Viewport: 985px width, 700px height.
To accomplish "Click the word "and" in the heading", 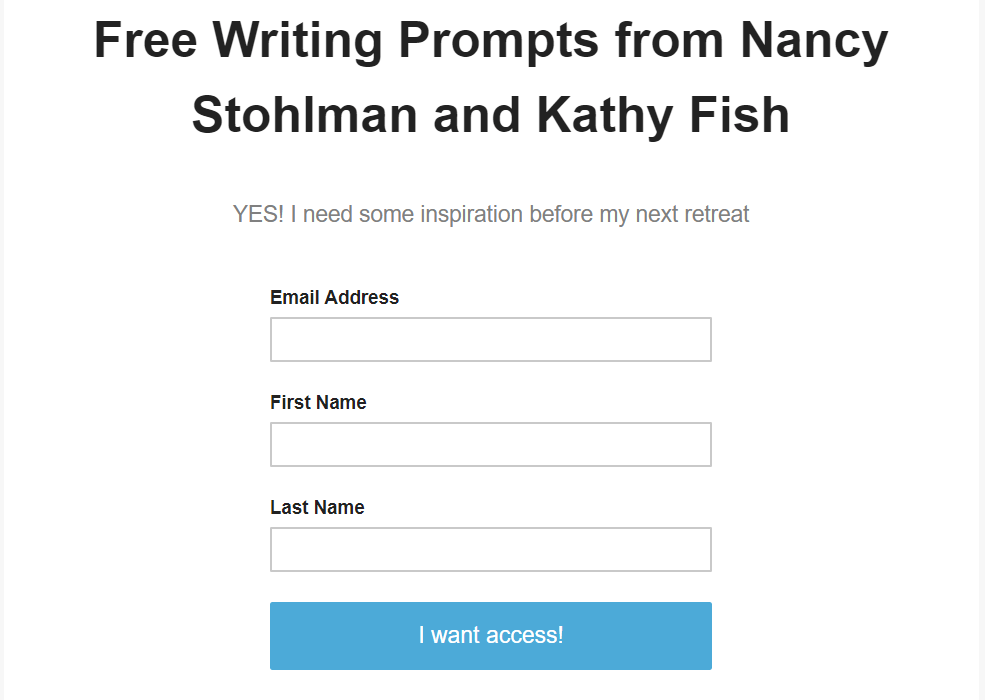I will coord(476,115).
